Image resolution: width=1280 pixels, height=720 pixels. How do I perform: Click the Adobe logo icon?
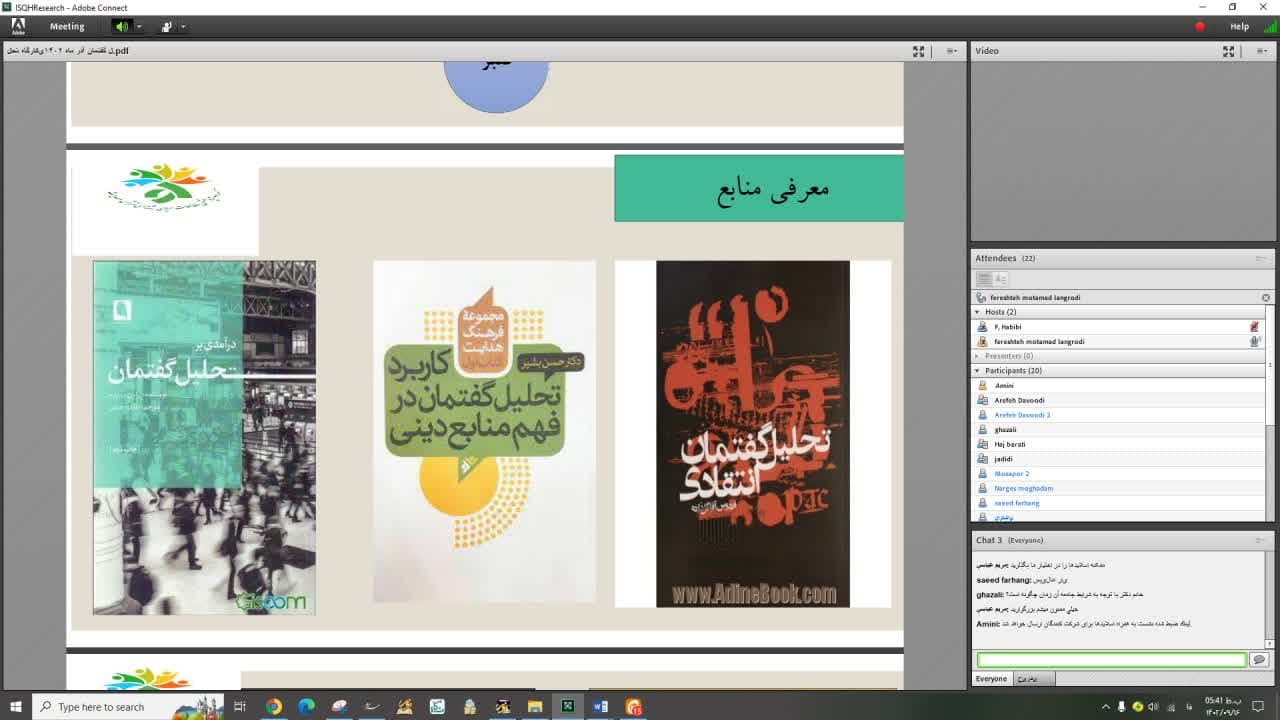18,27
